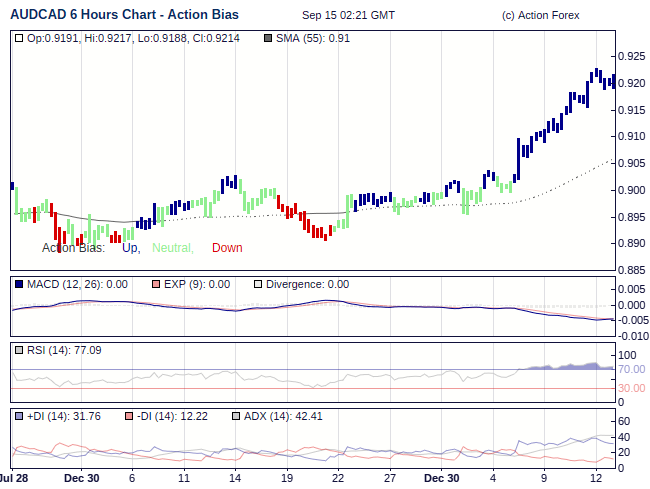Click the SMA (55) legend square
650x489 pixels.
pos(267,39)
